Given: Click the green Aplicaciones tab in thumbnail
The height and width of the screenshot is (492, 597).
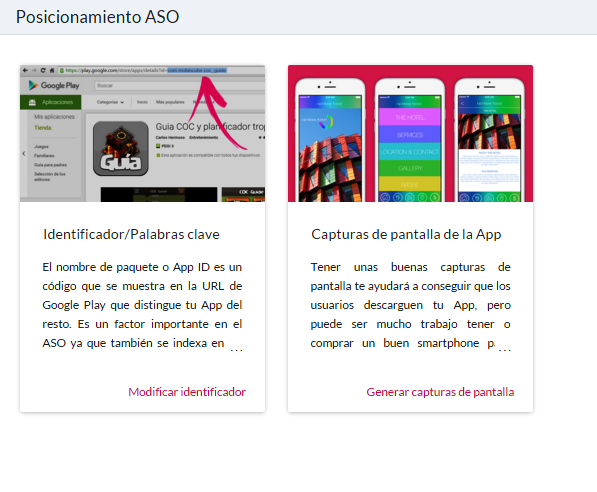Looking at the screenshot, I should [x=51, y=102].
